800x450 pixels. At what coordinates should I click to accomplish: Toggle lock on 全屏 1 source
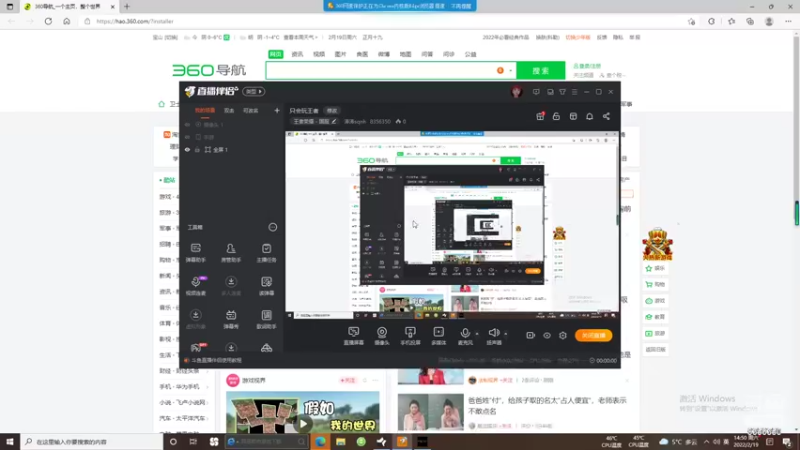(197, 150)
